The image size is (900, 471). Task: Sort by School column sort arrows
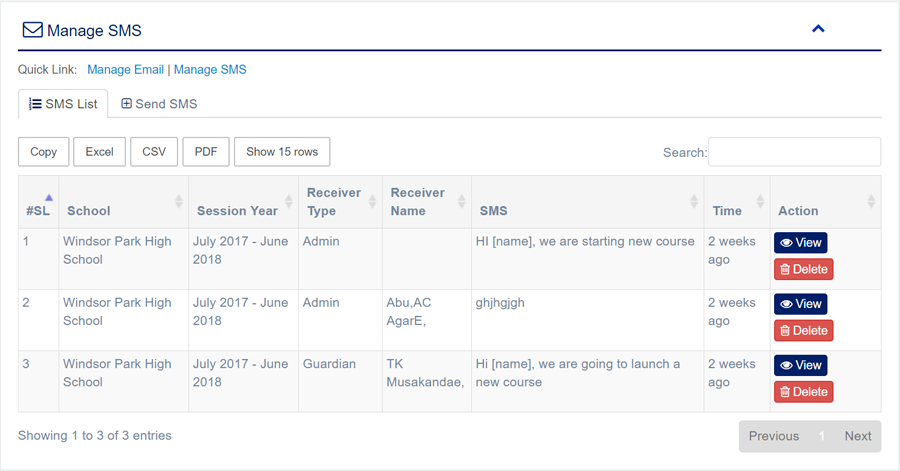coord(179,202)
